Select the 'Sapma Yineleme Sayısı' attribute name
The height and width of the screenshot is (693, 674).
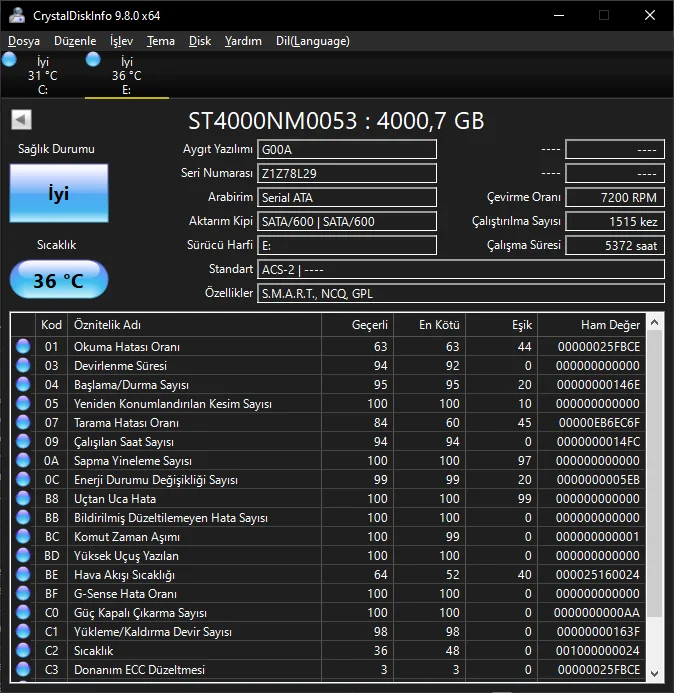(133, 461)
